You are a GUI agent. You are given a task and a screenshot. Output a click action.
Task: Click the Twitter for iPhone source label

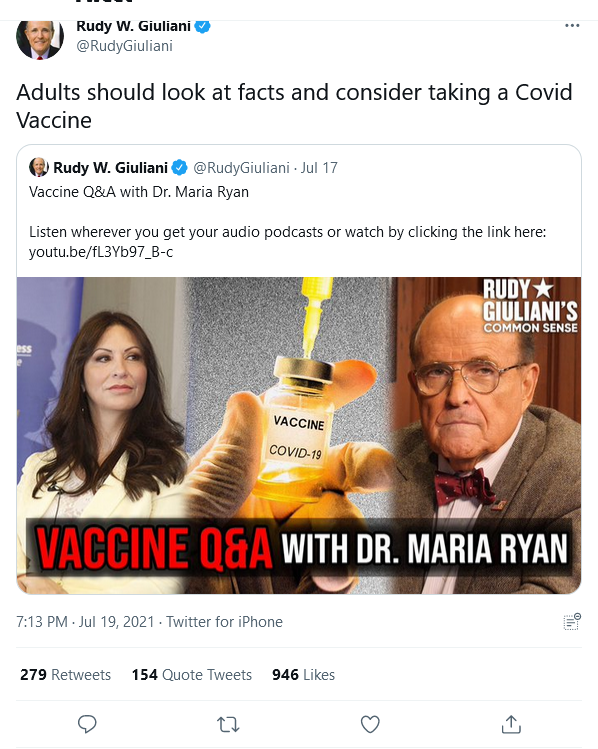coord(224,622)
